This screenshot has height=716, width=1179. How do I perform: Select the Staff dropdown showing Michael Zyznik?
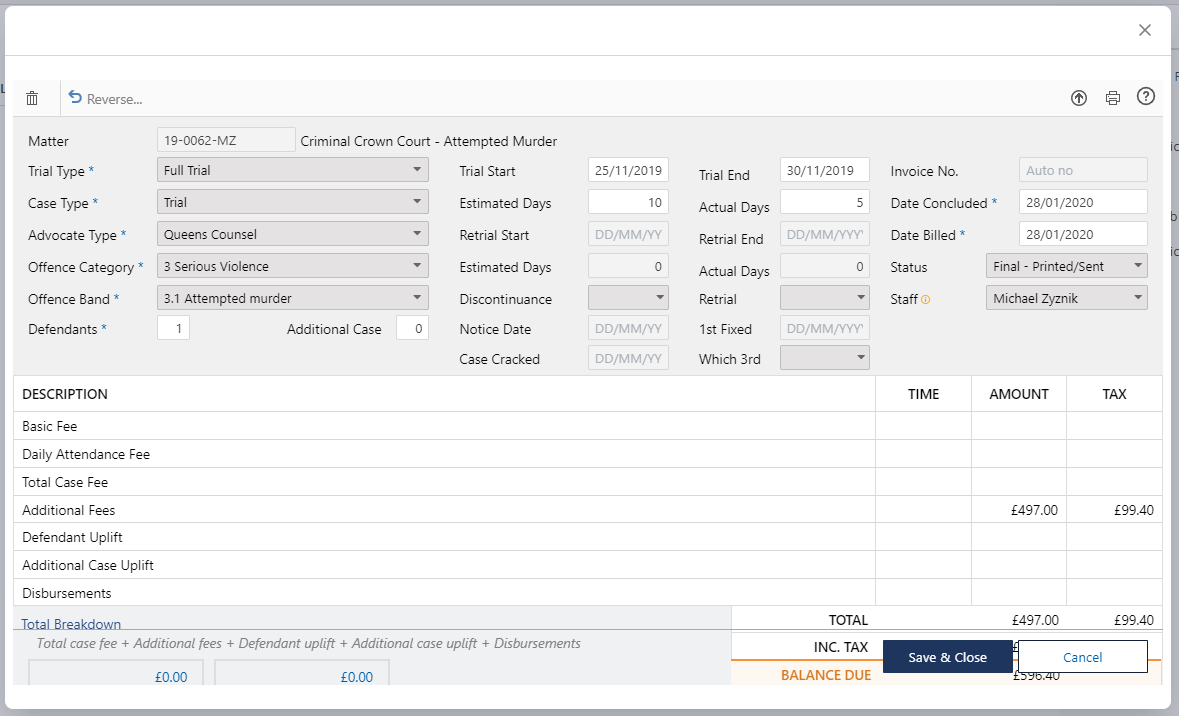[x=1066, y=298]
